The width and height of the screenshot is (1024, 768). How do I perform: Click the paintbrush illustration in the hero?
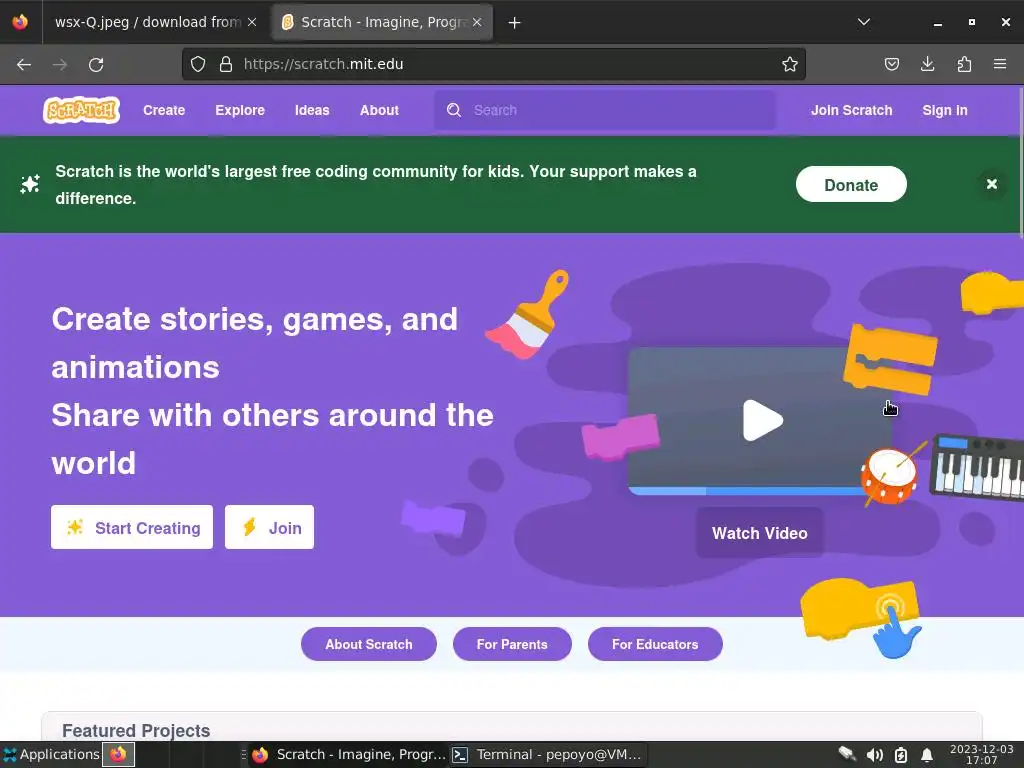pyautogui.click(x=528, y=314)
